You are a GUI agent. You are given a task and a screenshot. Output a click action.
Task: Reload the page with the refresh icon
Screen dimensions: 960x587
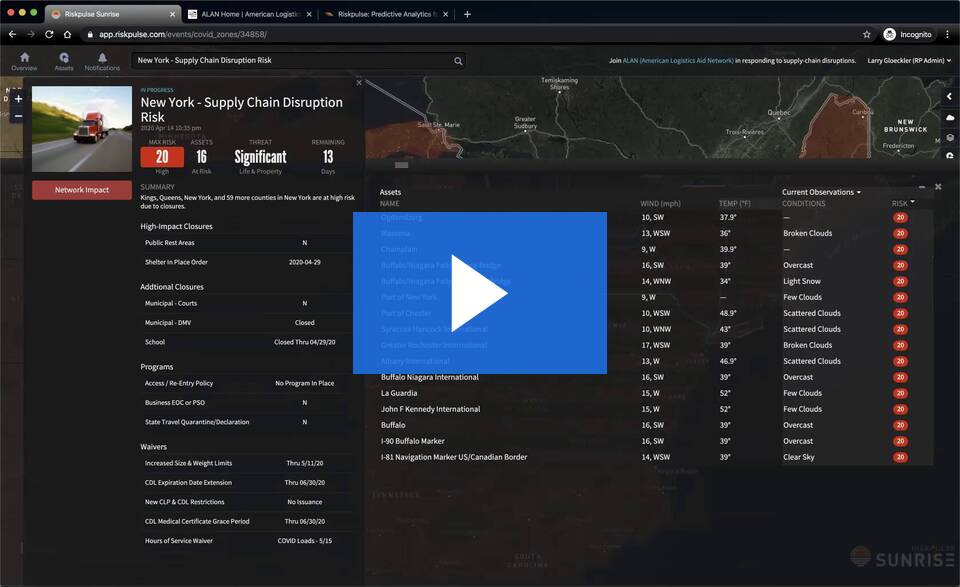(x=49, y=34)
